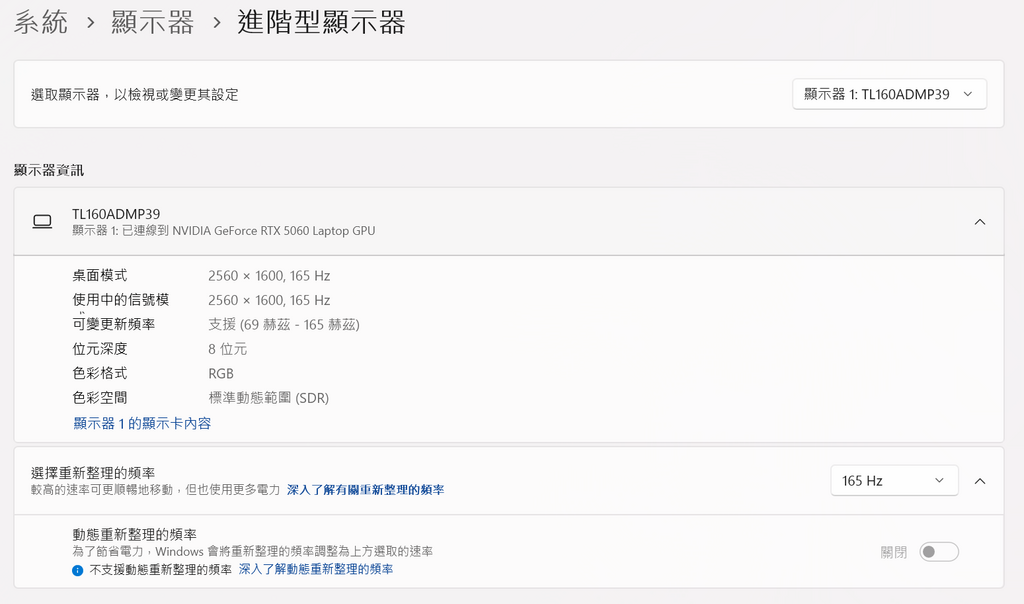
Task: Click the 支援 (69 赫茲 - 165 赫茲) value
Action: tap(284, 325)
